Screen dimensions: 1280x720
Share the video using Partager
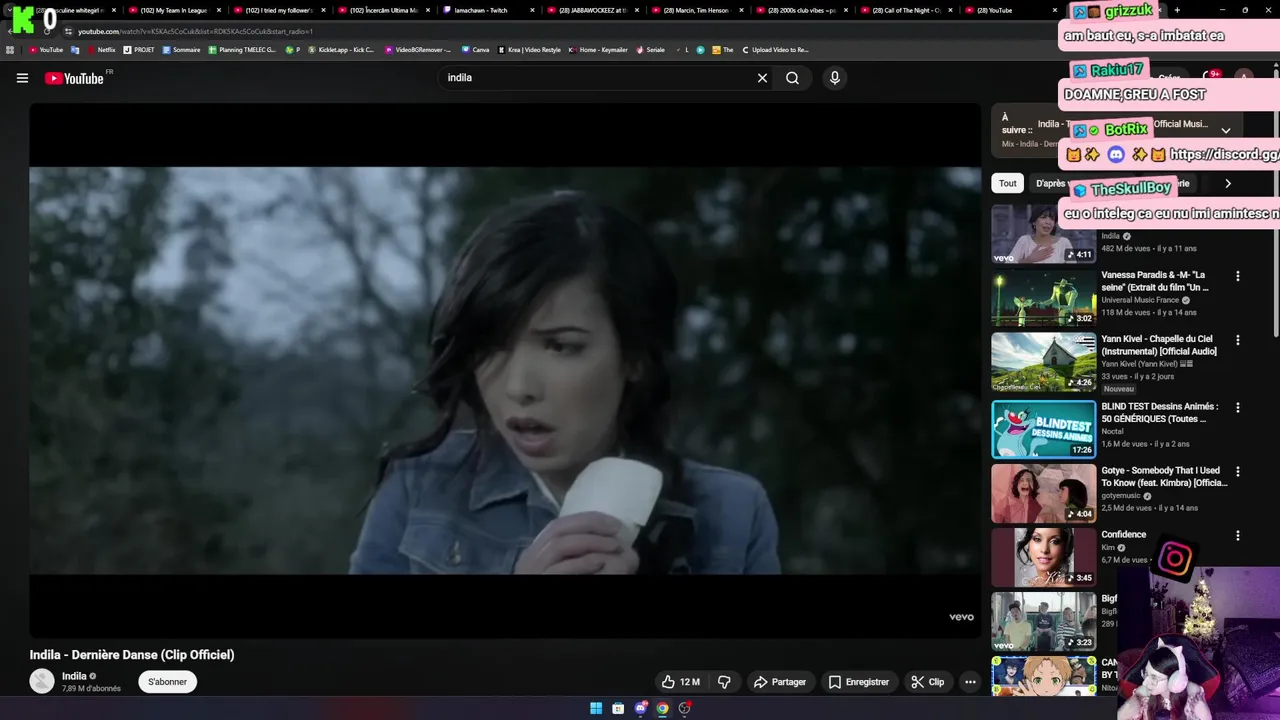[780, 682]
